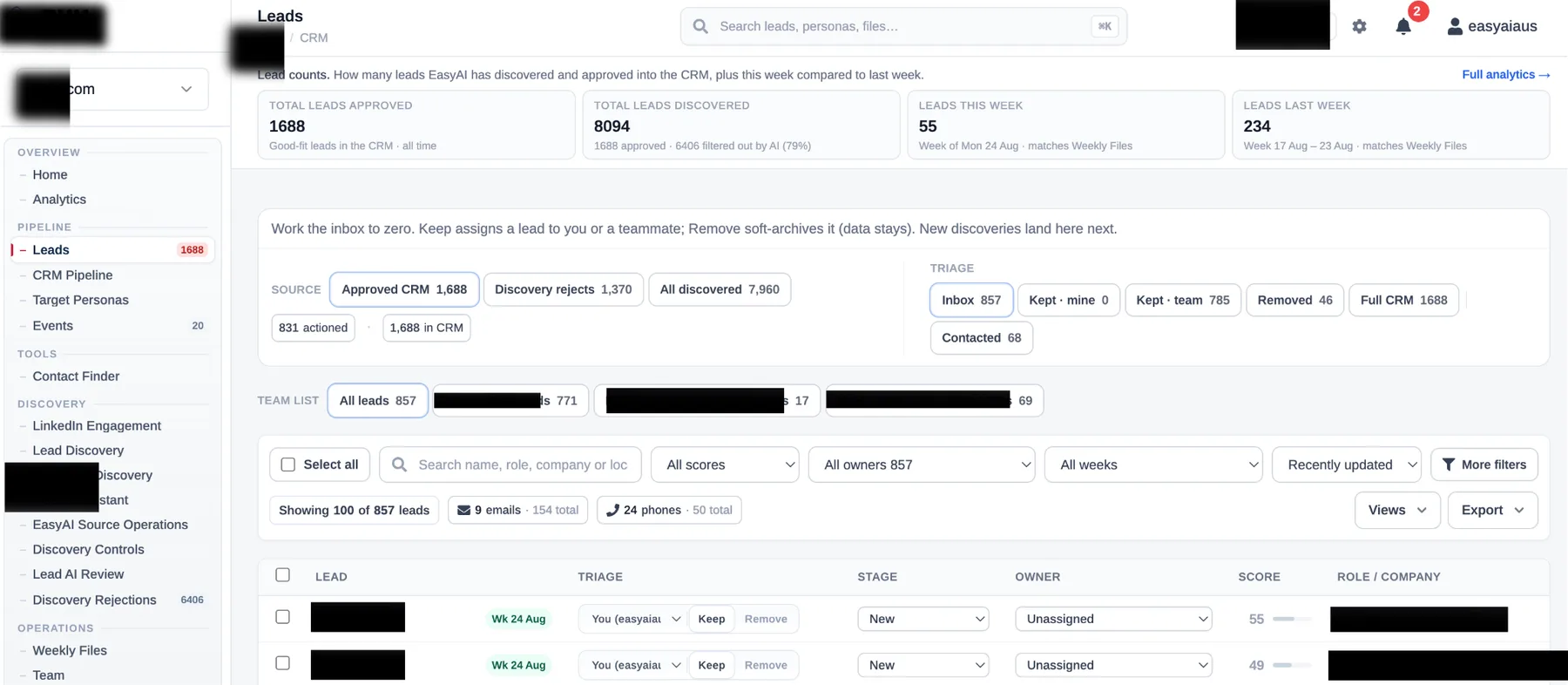The image size is (1568, 685).
Task: Open Target Personas in sidebar
Action: [x=80, y=300]
